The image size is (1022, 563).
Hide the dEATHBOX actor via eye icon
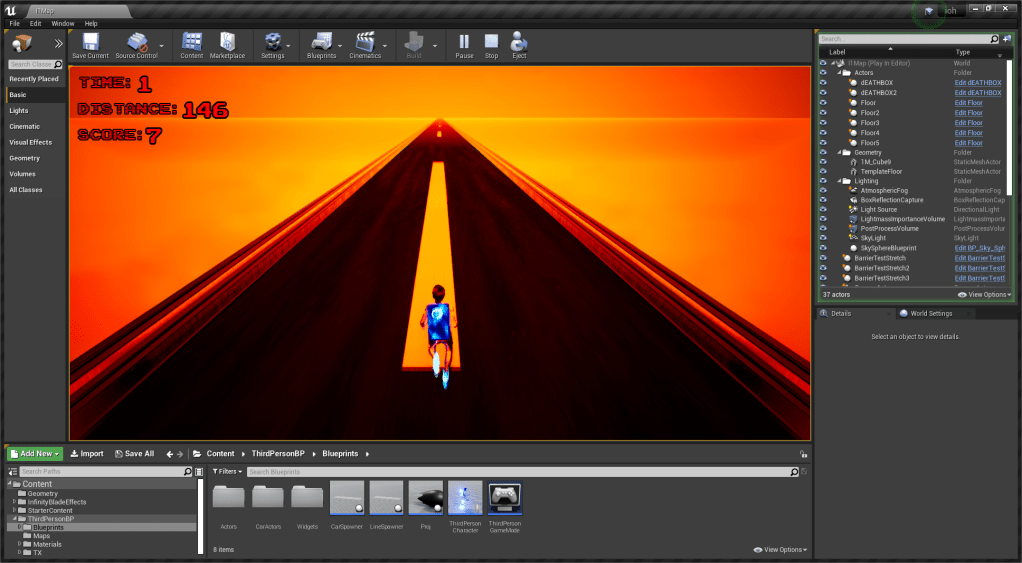point(823,82)
